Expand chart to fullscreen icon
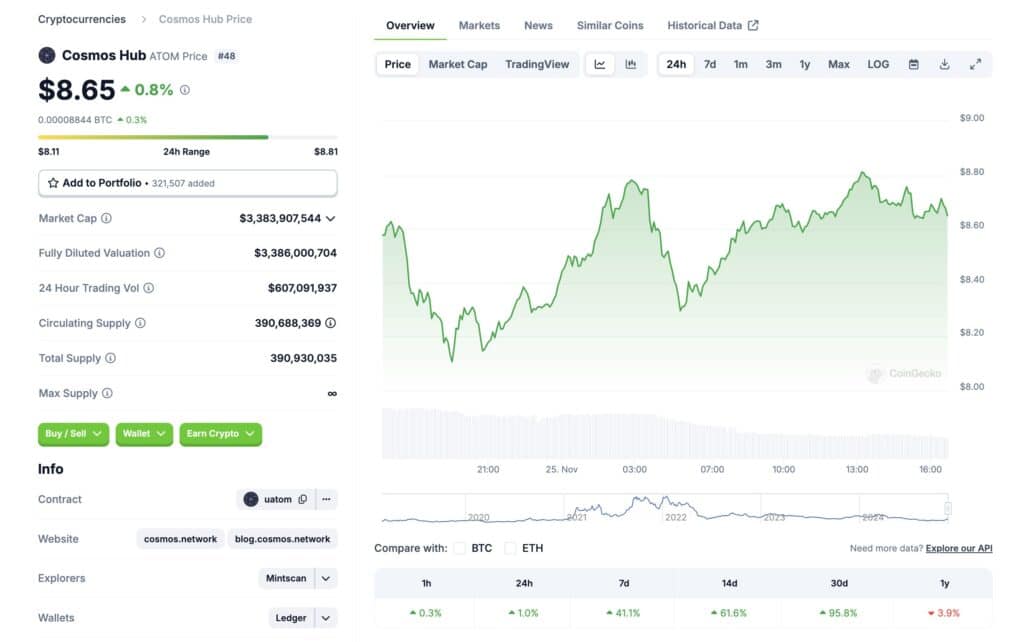The height and width of the screenshot is (642, 1024). coord(975,64)
